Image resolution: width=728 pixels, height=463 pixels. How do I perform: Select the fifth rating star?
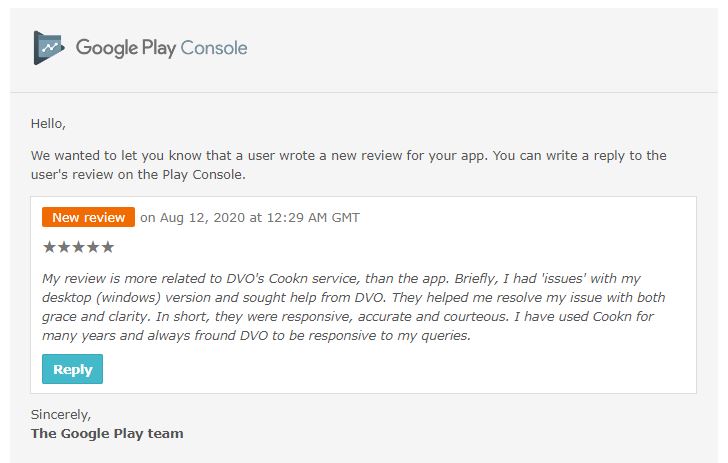click(x=108, y=247)
